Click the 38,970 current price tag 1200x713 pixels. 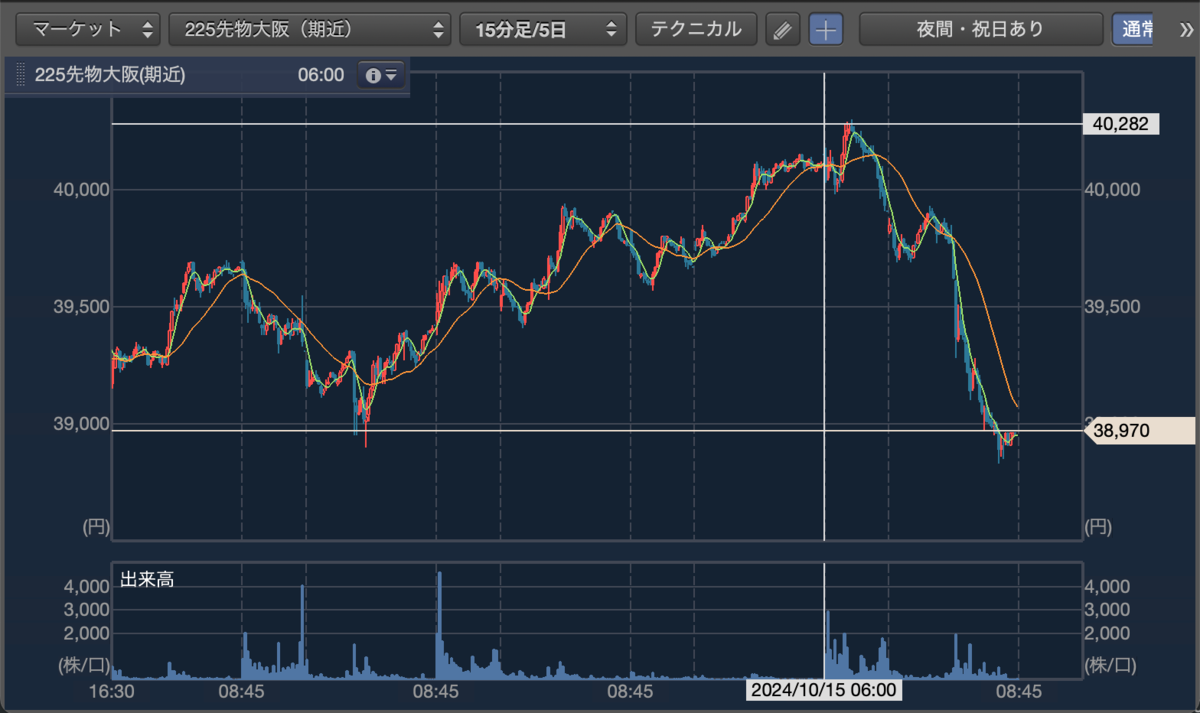coord(1138,430)
